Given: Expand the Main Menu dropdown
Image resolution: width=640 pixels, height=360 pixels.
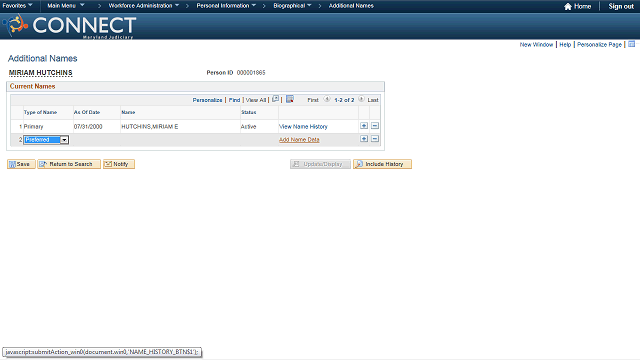Looking at the screenshot, I should click(66, 6).
